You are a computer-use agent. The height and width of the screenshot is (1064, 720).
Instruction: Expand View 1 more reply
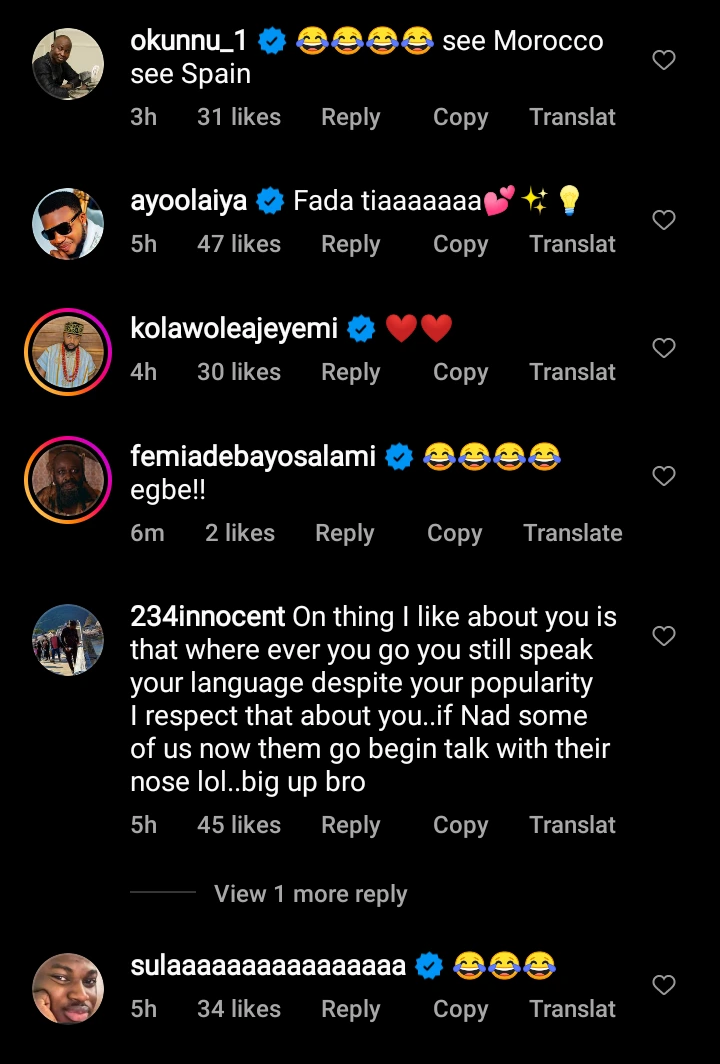click(x=310, y=894)
